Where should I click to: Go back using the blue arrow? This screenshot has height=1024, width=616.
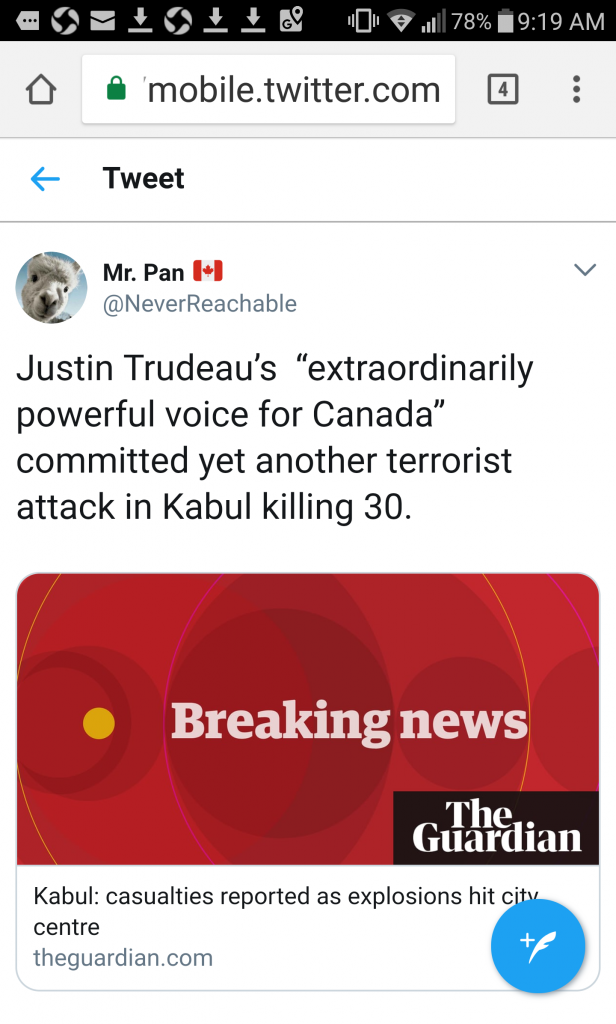coord(45,179)
